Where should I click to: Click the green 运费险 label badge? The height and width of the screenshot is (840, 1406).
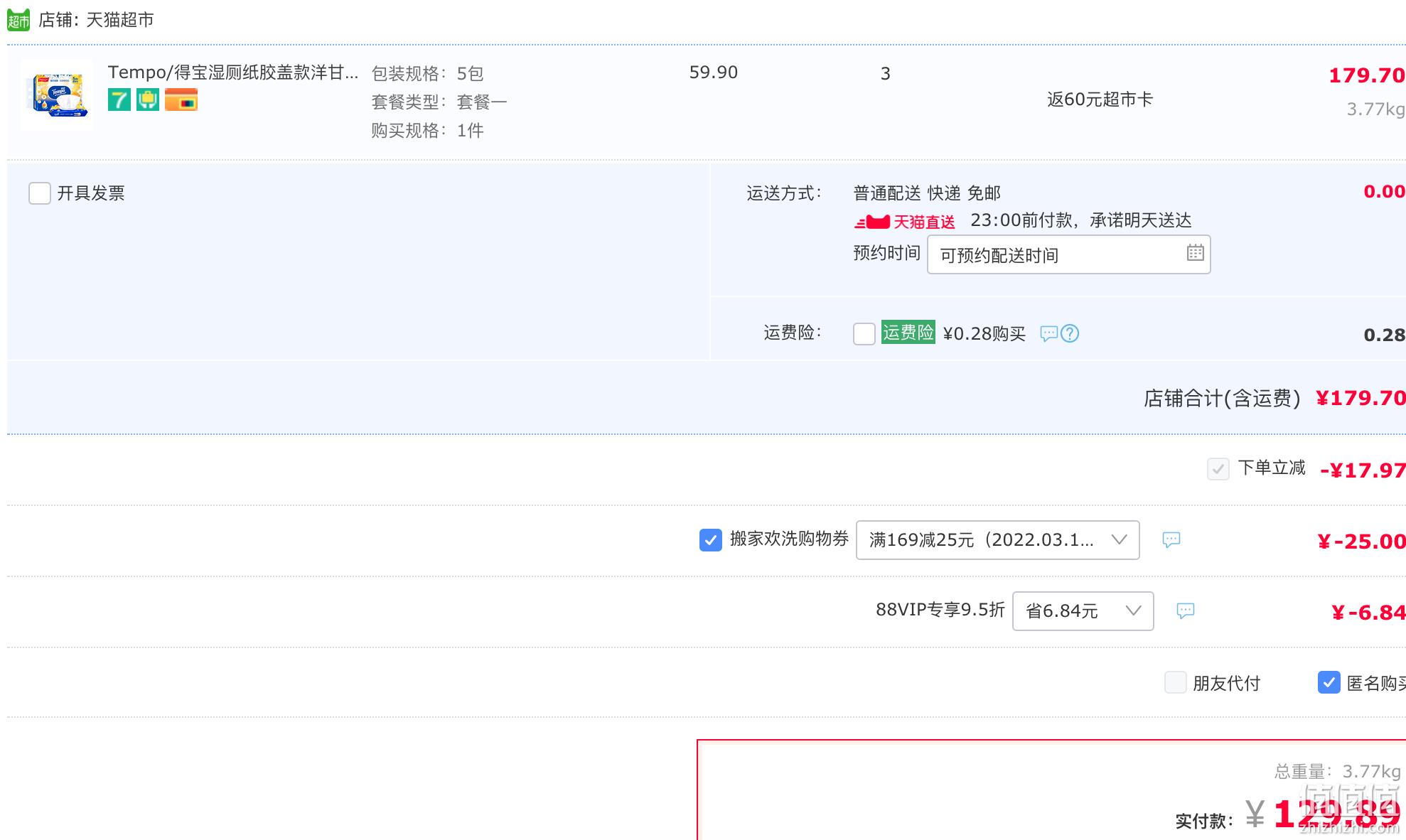[x=908, y=332]
